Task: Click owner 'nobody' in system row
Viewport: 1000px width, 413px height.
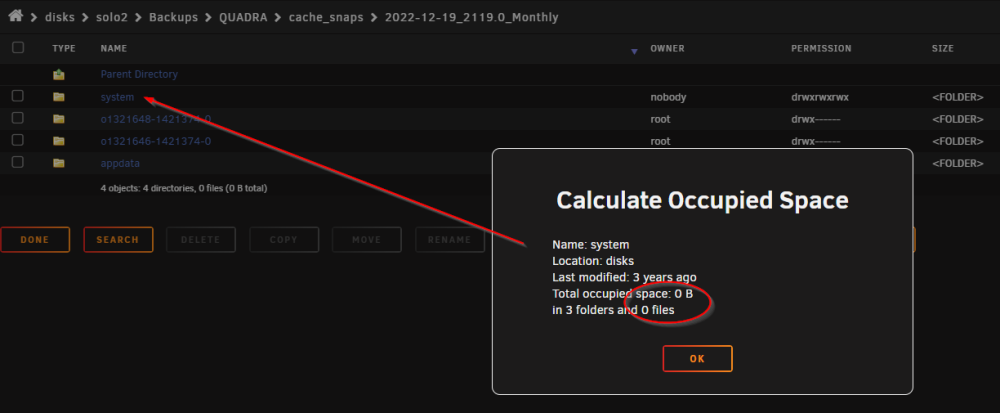Action: [668, 98]
